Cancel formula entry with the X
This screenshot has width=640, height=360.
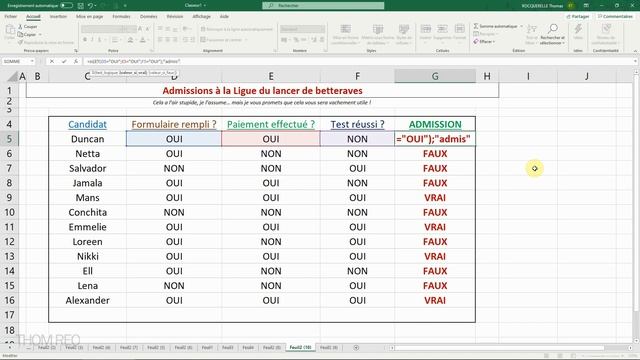pos(52,62)
